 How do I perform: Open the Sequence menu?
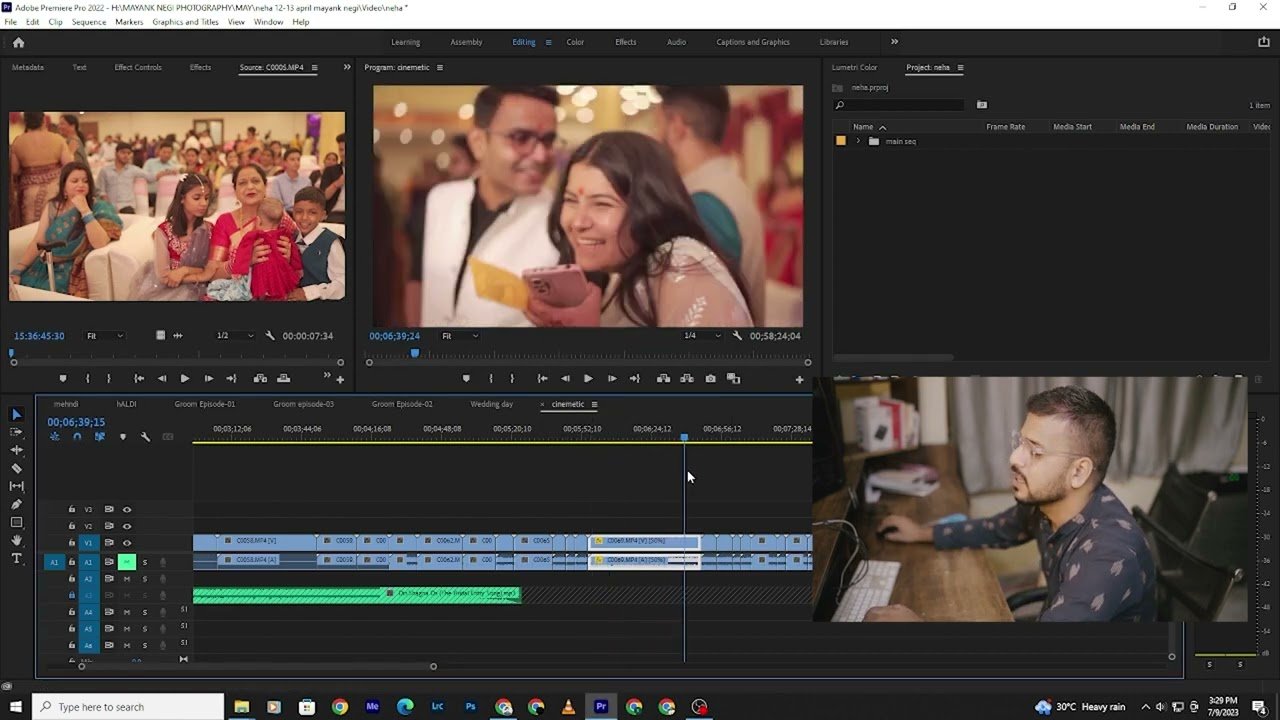click(x=88, y=22)
